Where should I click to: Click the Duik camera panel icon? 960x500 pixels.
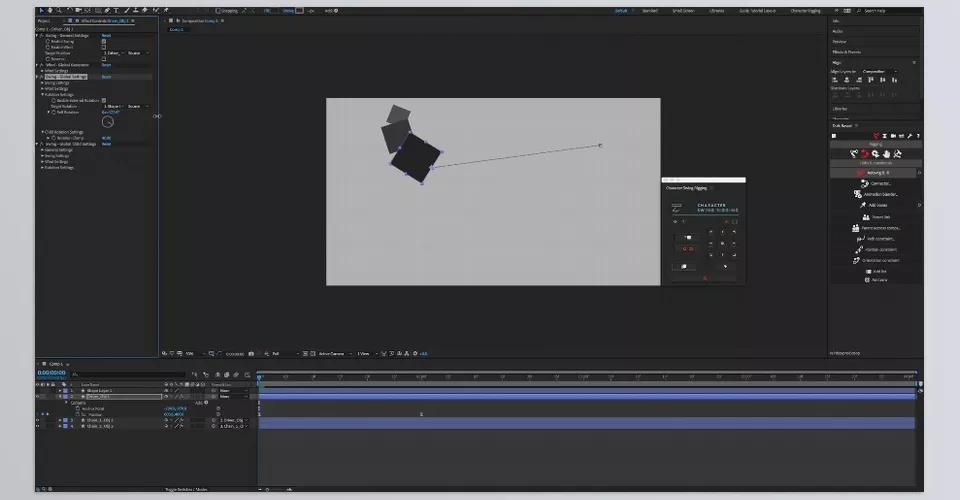(x=893, y=136)
